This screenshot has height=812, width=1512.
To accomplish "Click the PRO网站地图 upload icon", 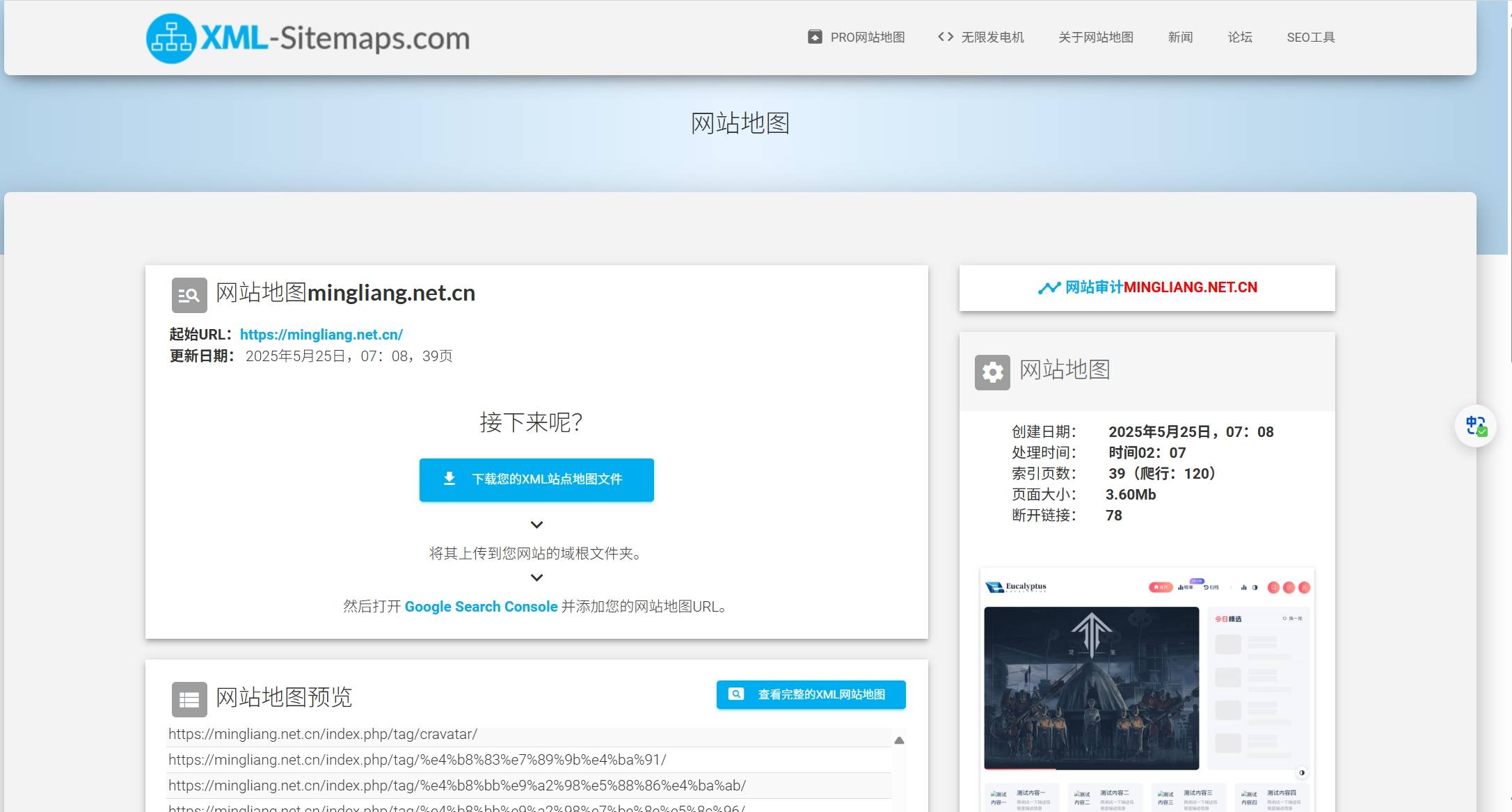I will (x=814, y=37).
